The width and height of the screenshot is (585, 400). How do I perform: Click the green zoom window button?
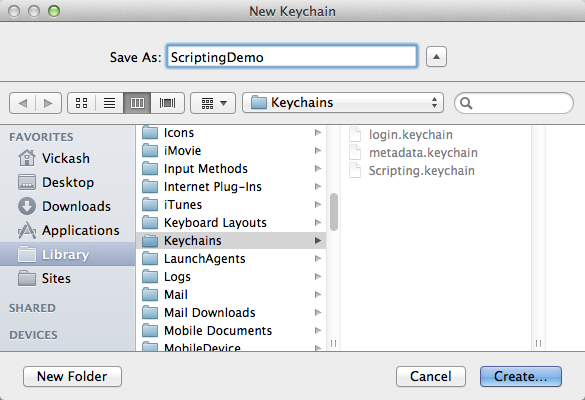(54, 11)
